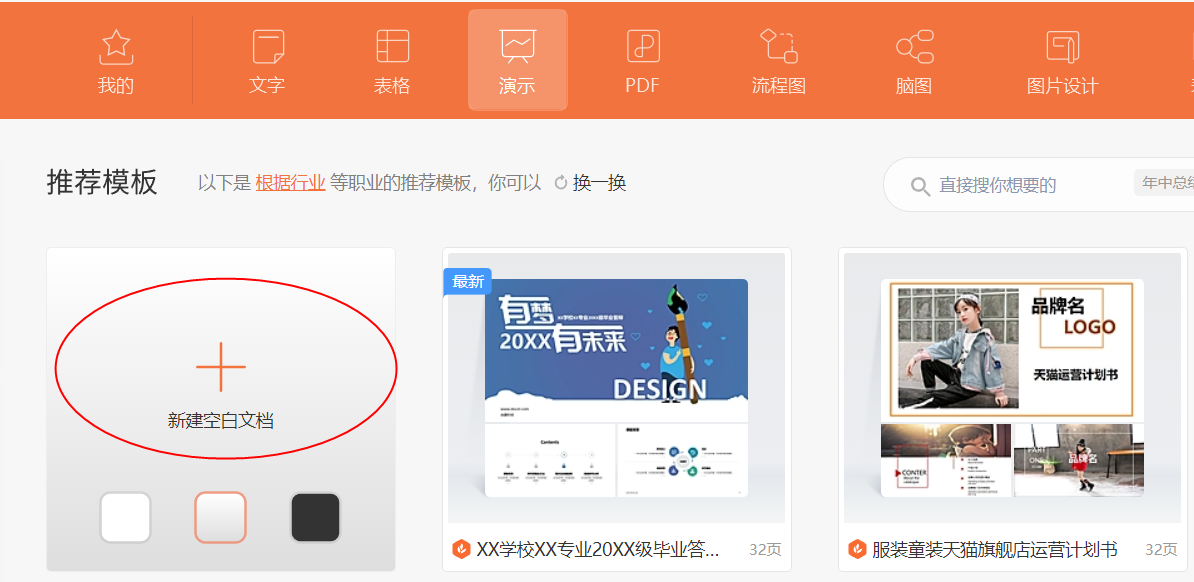Select the dark background theme swatch
1194x582 pixels.
click(315, 517)
